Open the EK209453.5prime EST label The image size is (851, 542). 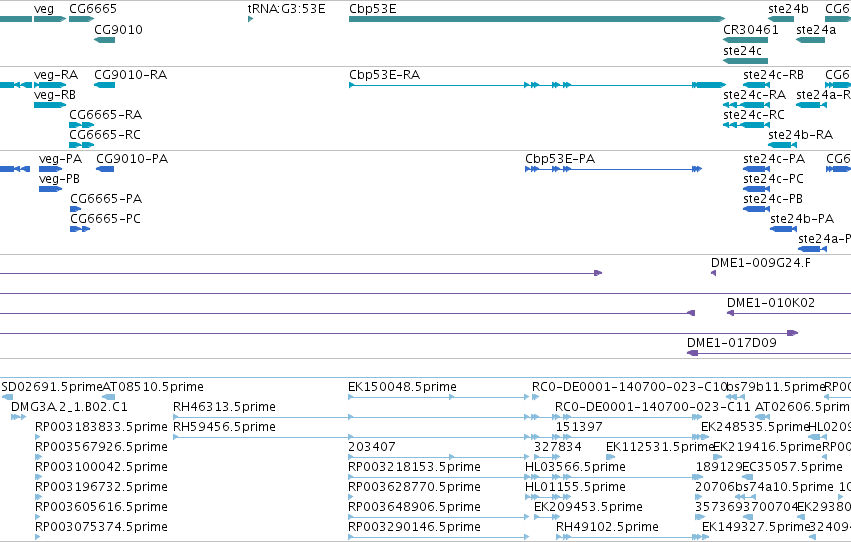pyautogui.click(x=588, y=507)
